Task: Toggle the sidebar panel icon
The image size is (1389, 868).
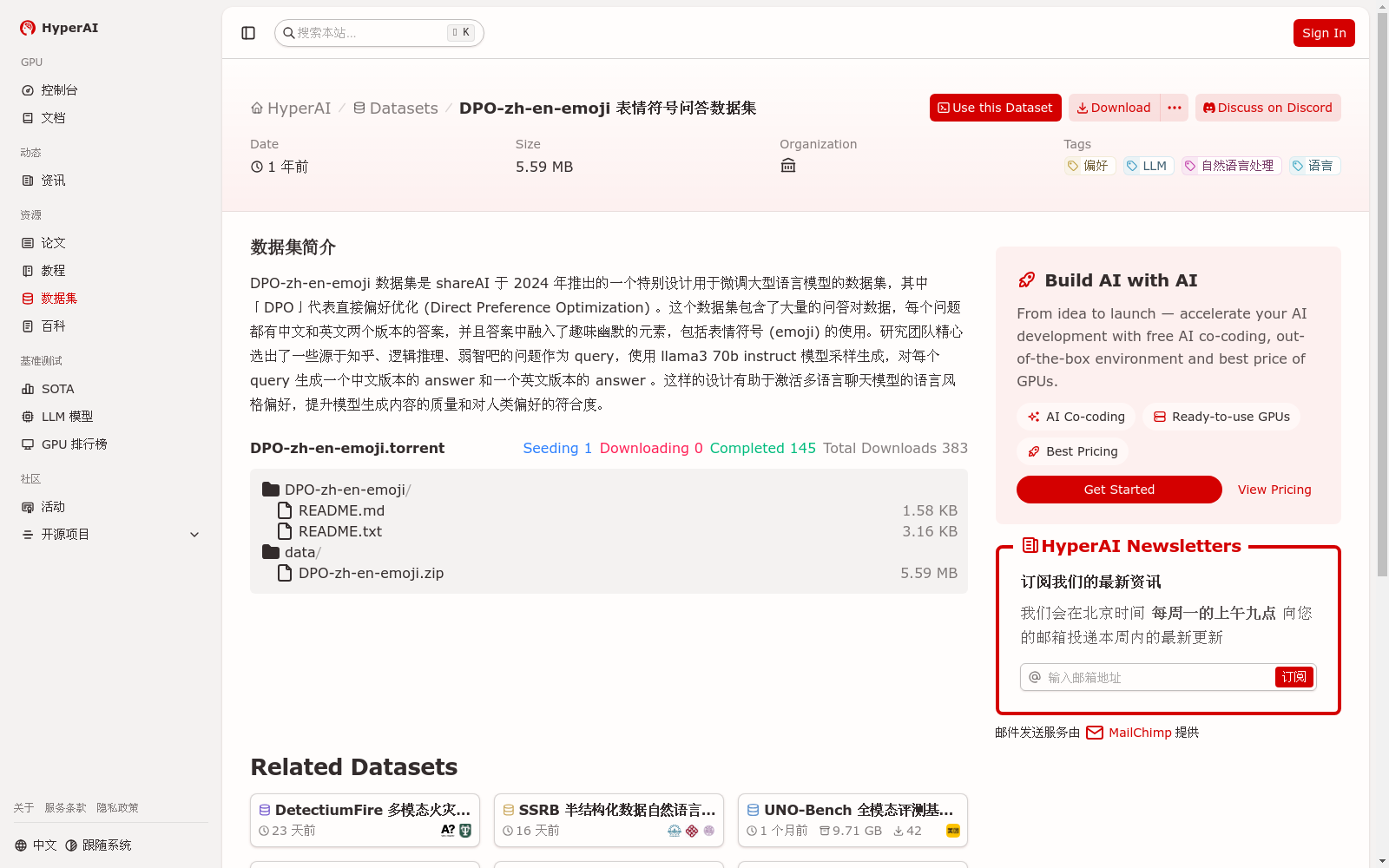Action: click(248, 33)
